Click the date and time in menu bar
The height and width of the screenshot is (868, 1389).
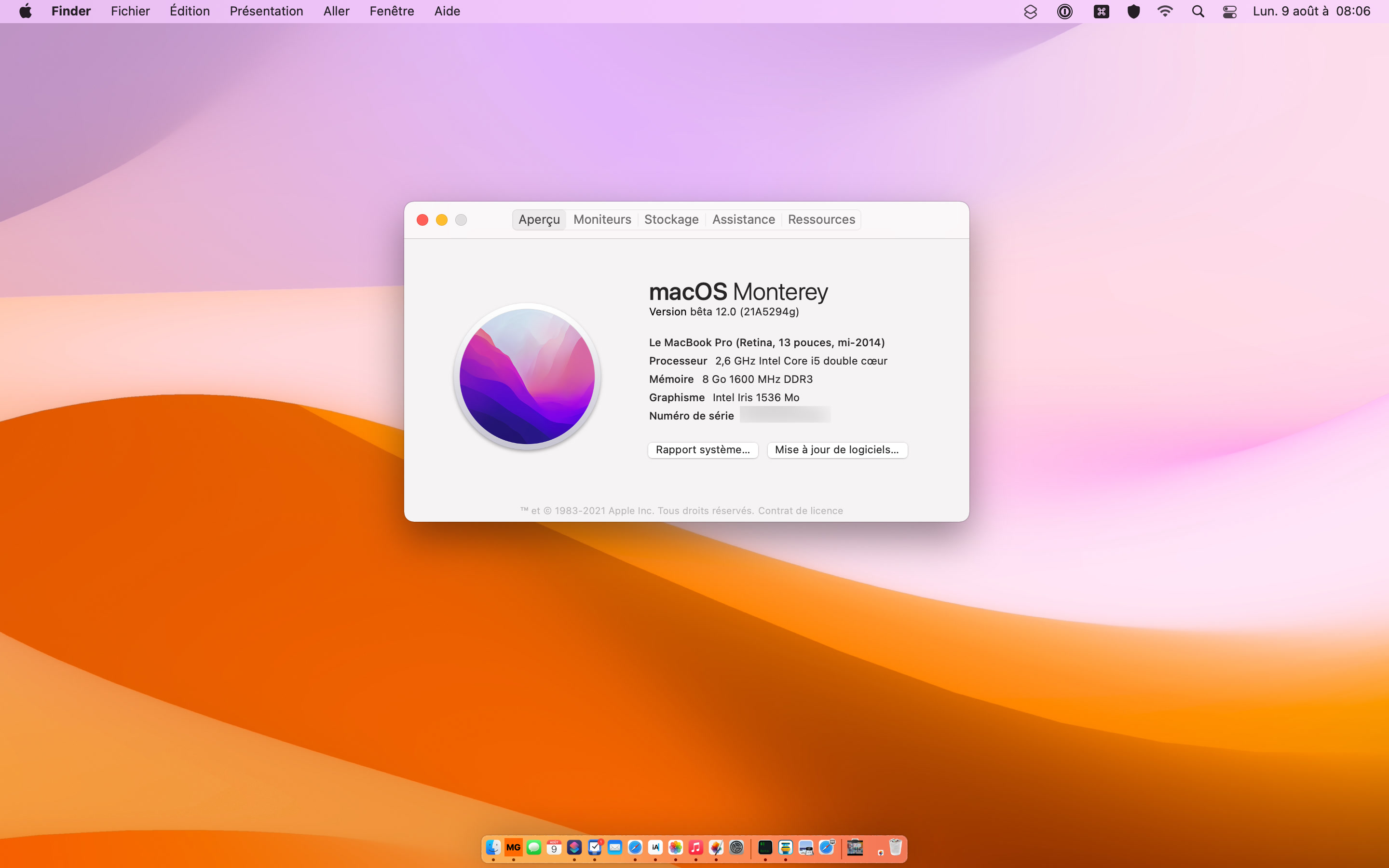tap(1311, 11)
